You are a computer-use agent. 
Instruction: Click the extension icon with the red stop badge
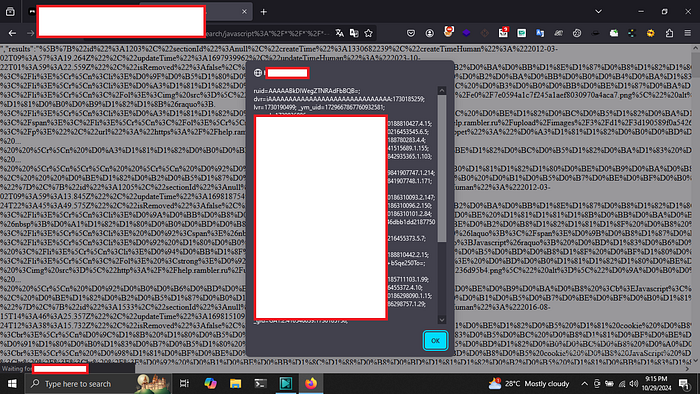(x=448, y=32)
